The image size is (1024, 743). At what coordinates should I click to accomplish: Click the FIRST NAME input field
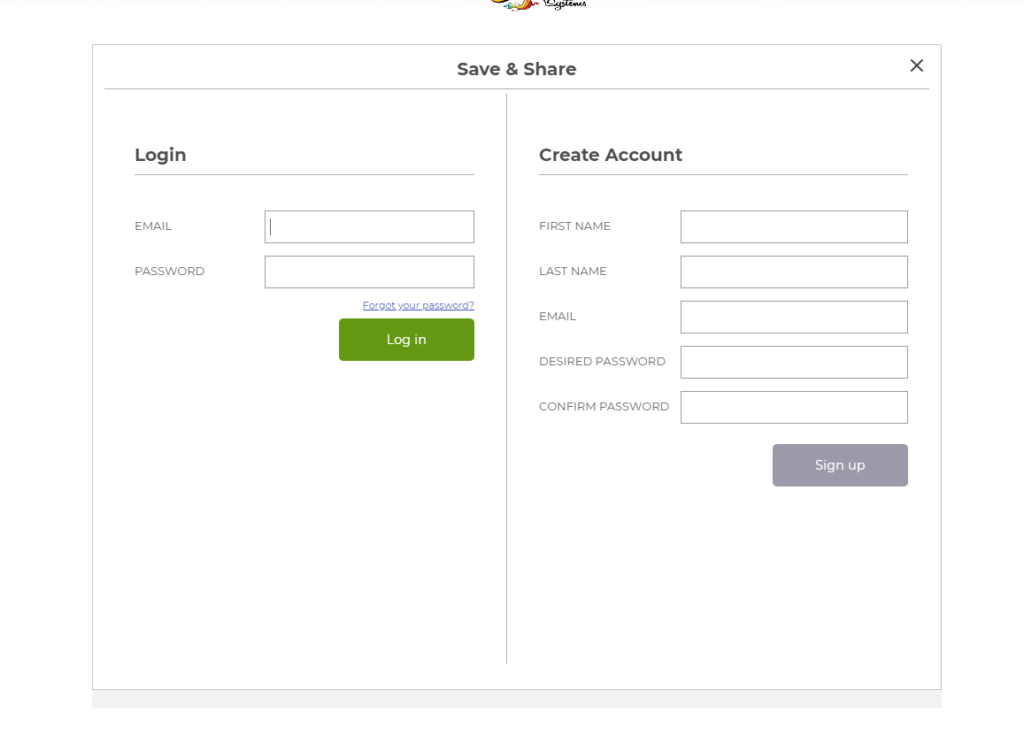793,227
